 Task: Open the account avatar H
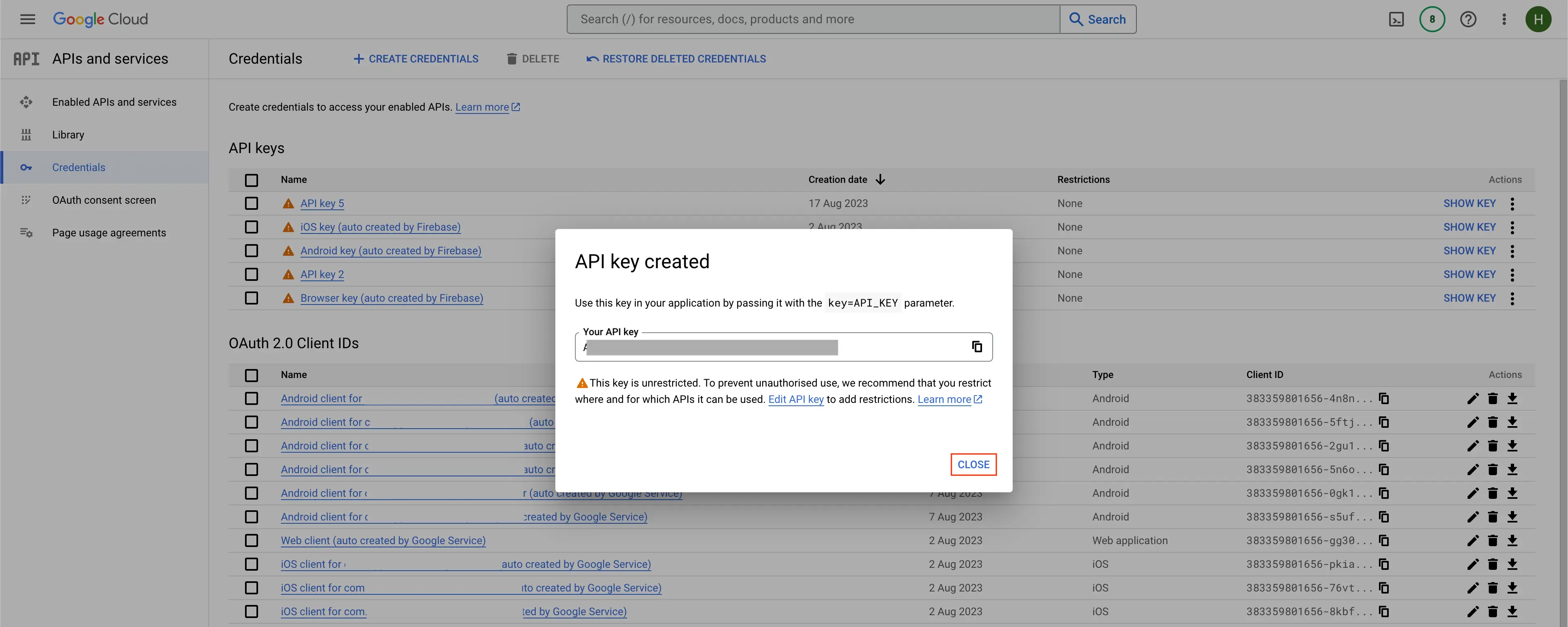pyautogui.click(x=1538, y=20)
